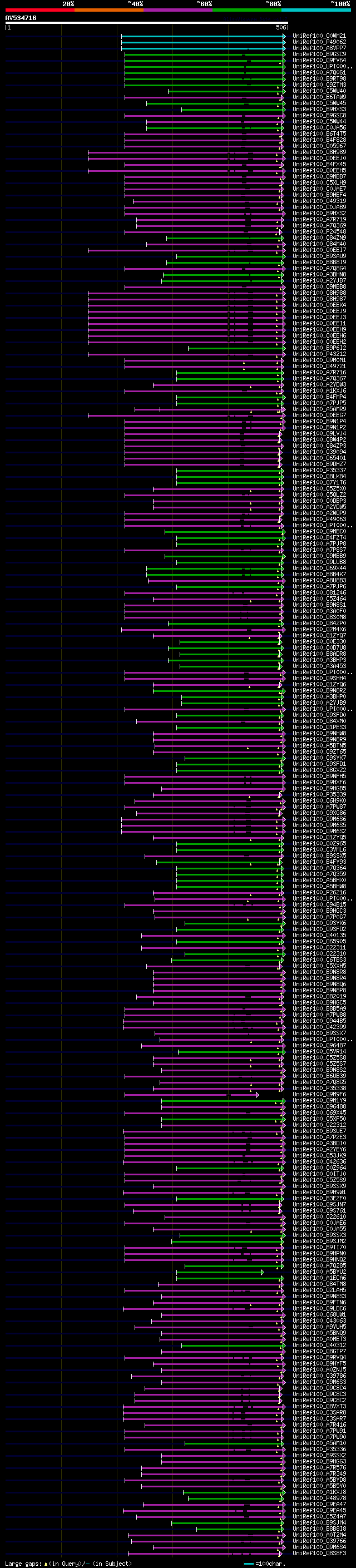Click label UniRef100_B4F828
Viewport: 356px width, 1568px height.
click(x=319, y=140)
